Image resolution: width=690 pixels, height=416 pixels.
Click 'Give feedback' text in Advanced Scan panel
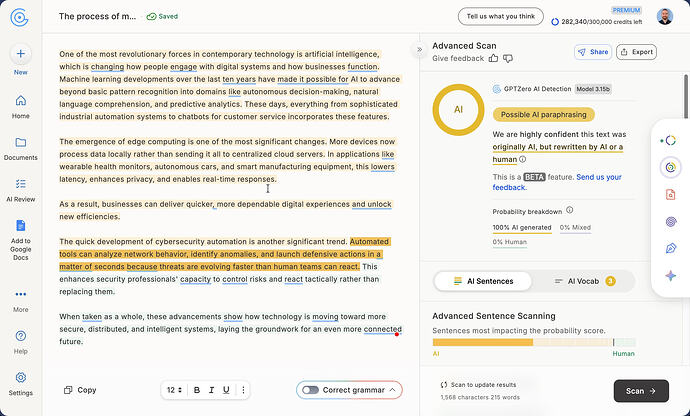pos(458,58)
